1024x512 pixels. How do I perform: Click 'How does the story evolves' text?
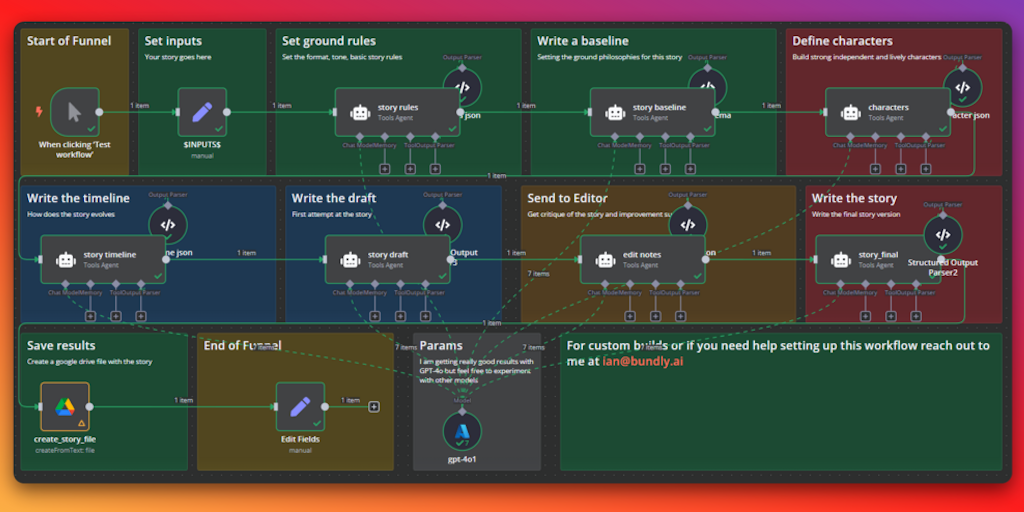pos(71,214)
